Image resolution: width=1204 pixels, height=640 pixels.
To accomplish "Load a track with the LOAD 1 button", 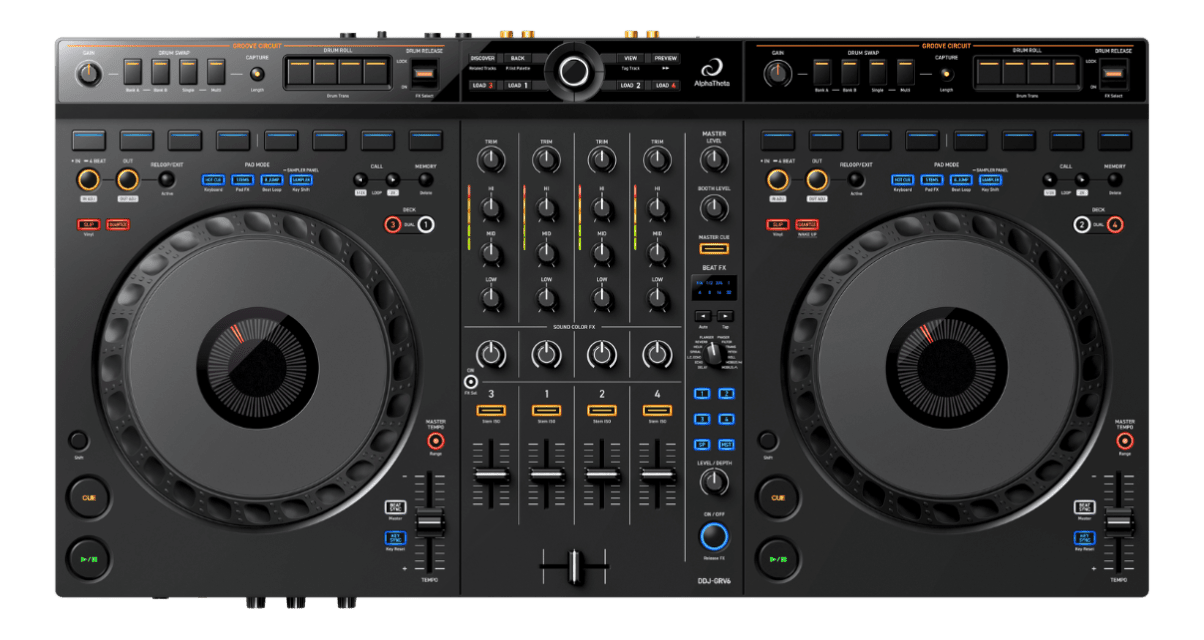I will point(518,85).
